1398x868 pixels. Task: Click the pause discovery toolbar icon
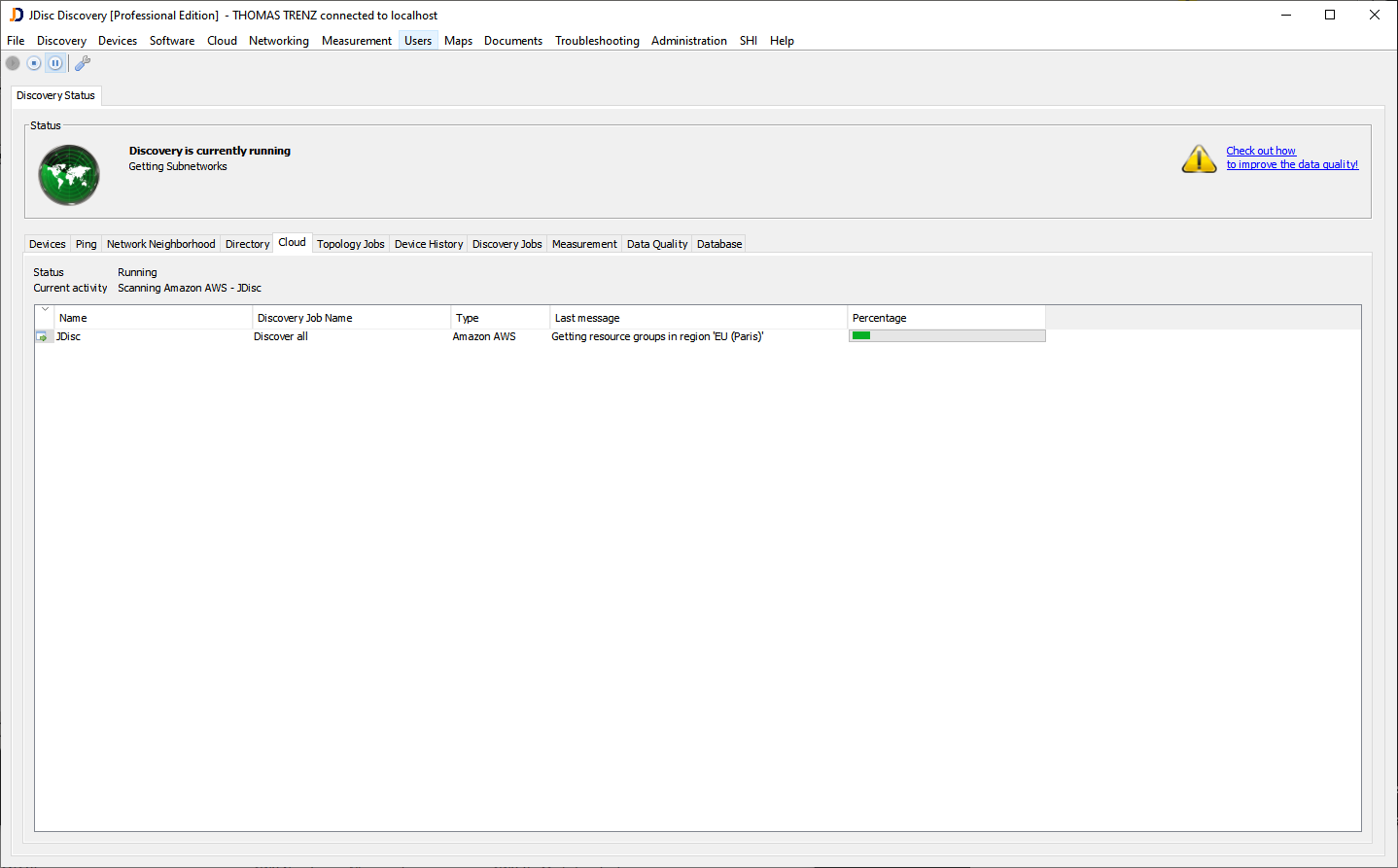pos(55,63)
